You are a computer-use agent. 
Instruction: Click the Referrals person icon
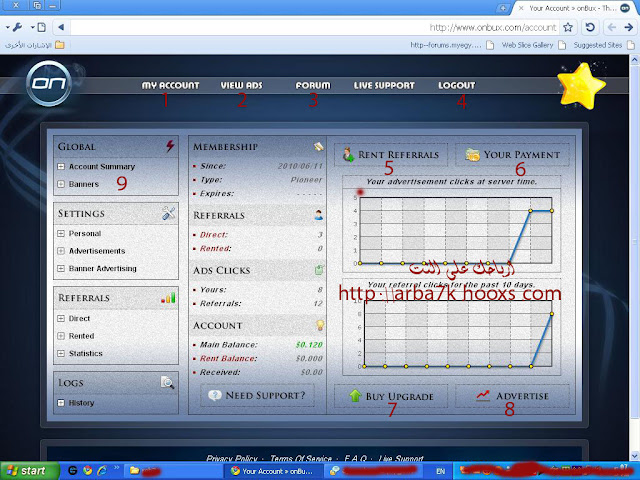click(x=319, y=215)
